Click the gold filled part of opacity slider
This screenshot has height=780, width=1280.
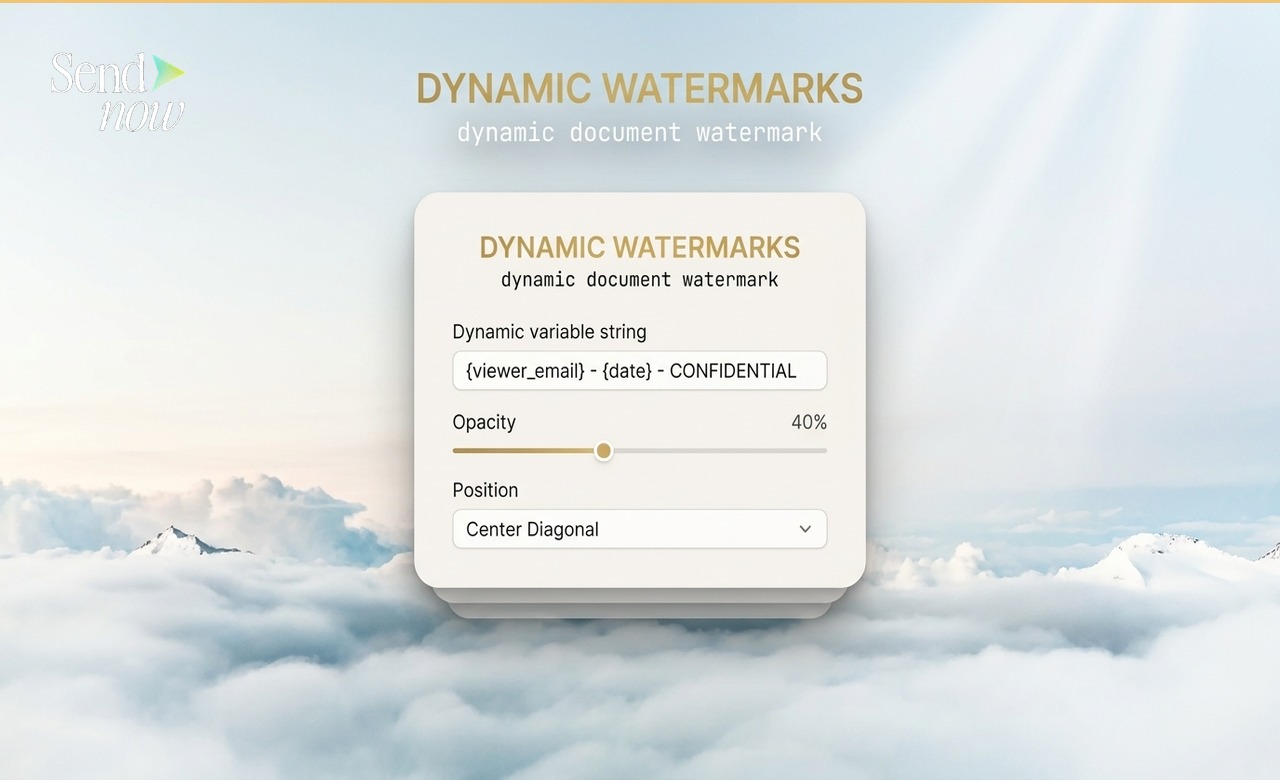tap(525, 451)
